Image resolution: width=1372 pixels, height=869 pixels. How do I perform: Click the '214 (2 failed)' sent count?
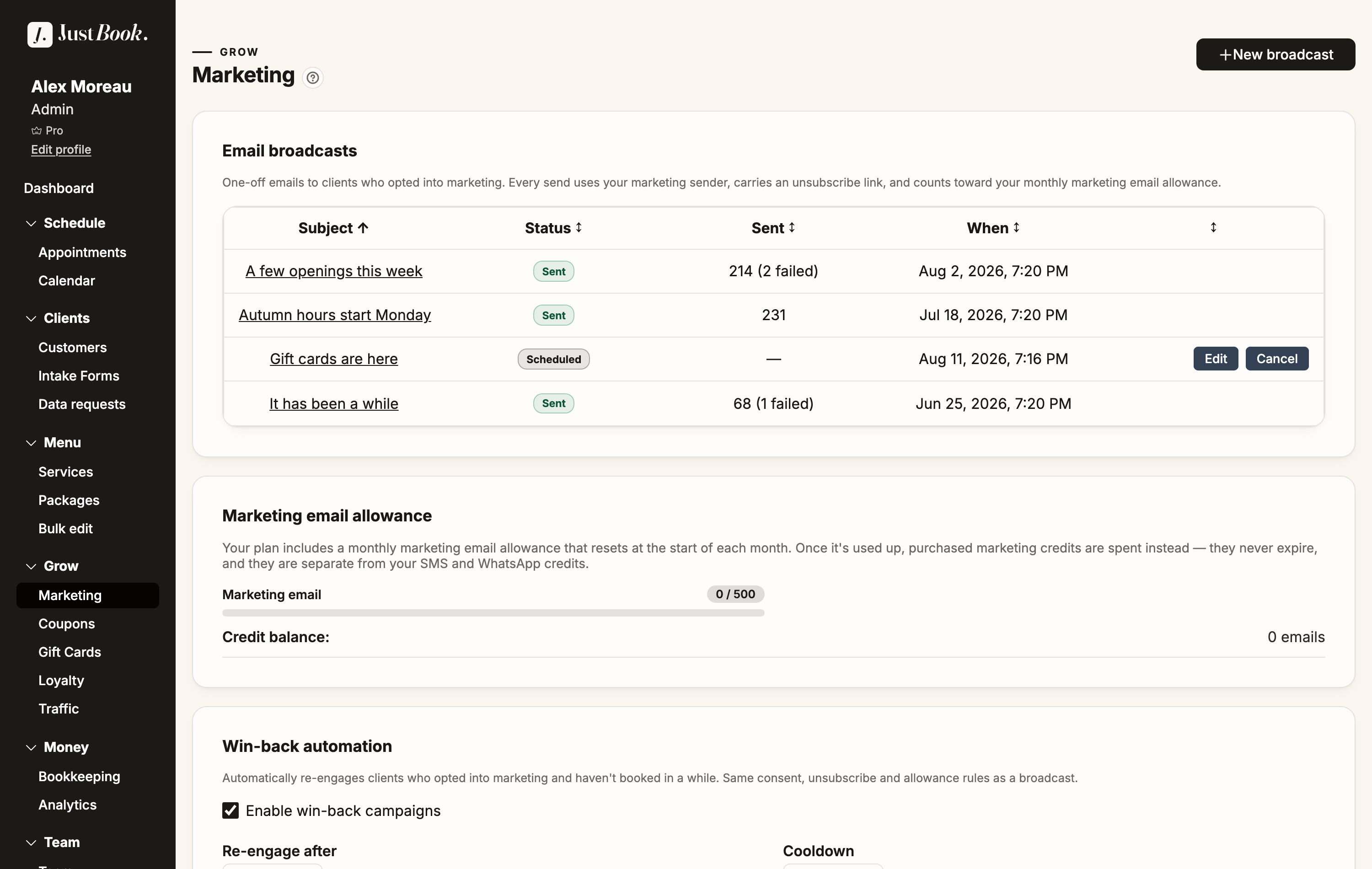coord(773,271)
